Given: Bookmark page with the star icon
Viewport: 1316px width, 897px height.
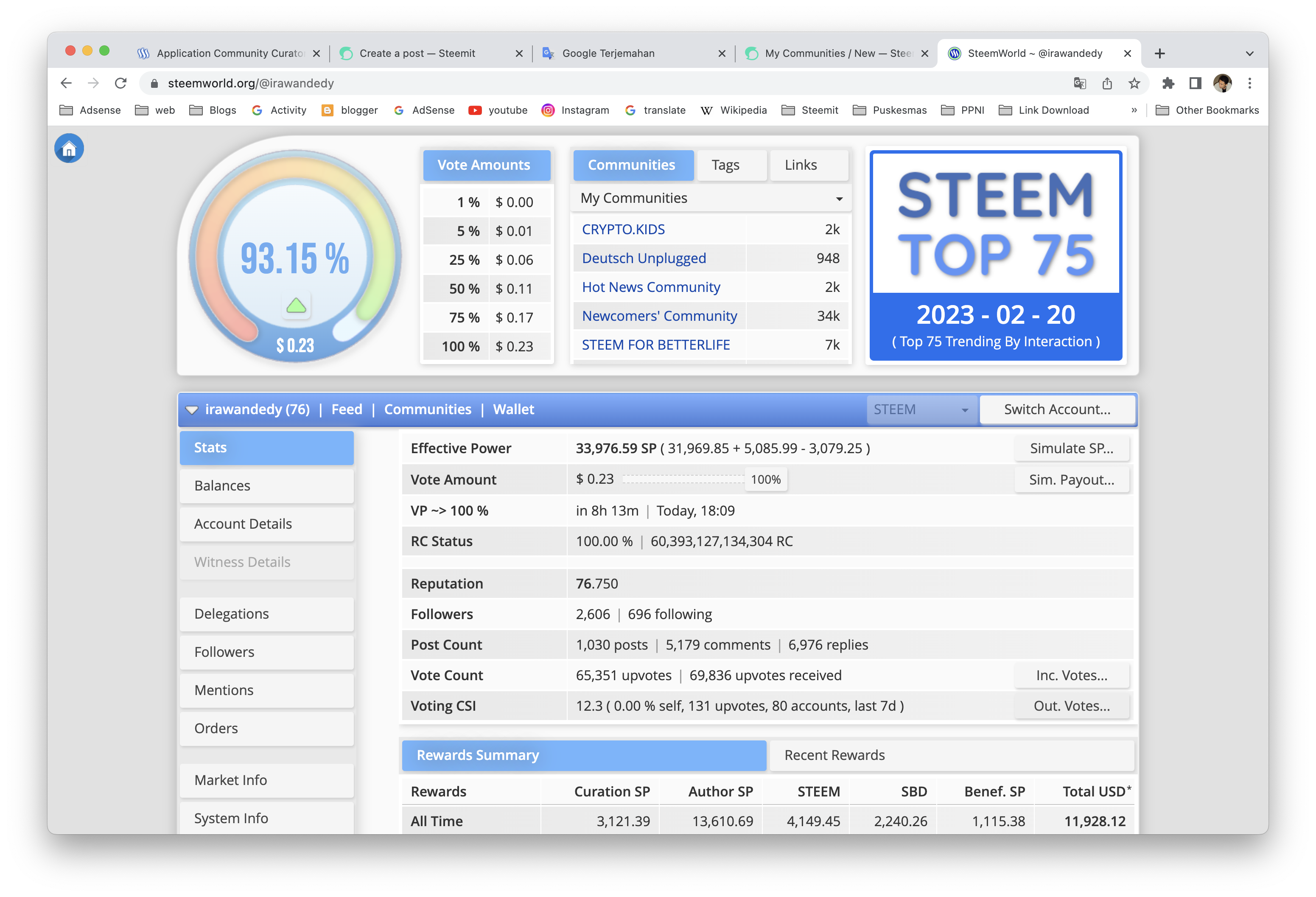Looking at the screenshot, I should pos(1134,84).
